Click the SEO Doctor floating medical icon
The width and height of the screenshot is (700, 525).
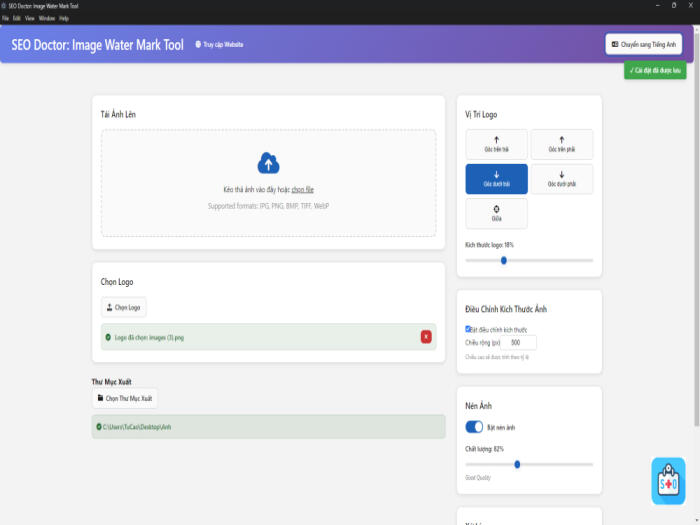668,482
